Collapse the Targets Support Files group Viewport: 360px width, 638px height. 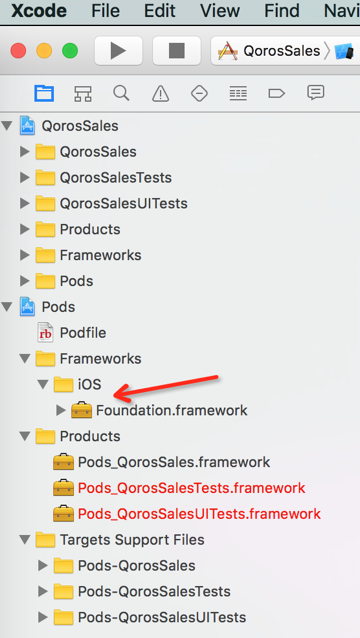tap(25, 540)
